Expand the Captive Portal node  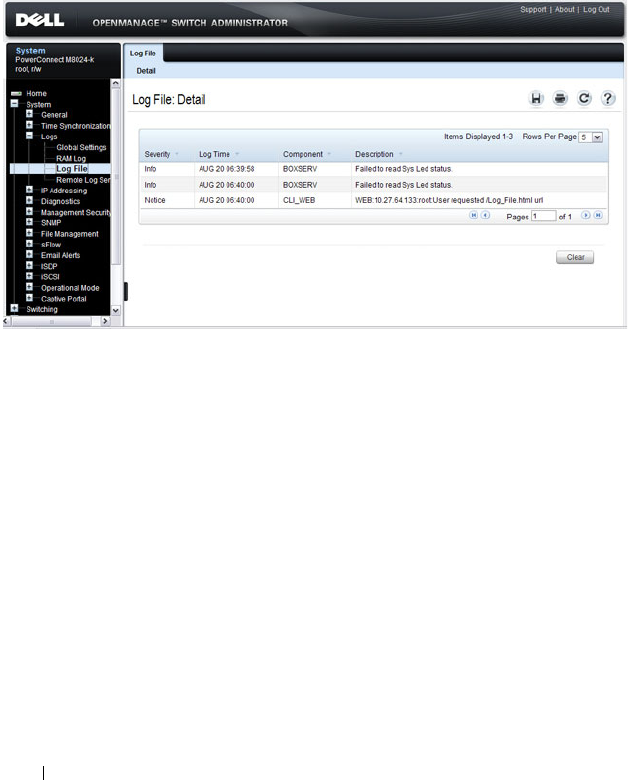[29, 297]
